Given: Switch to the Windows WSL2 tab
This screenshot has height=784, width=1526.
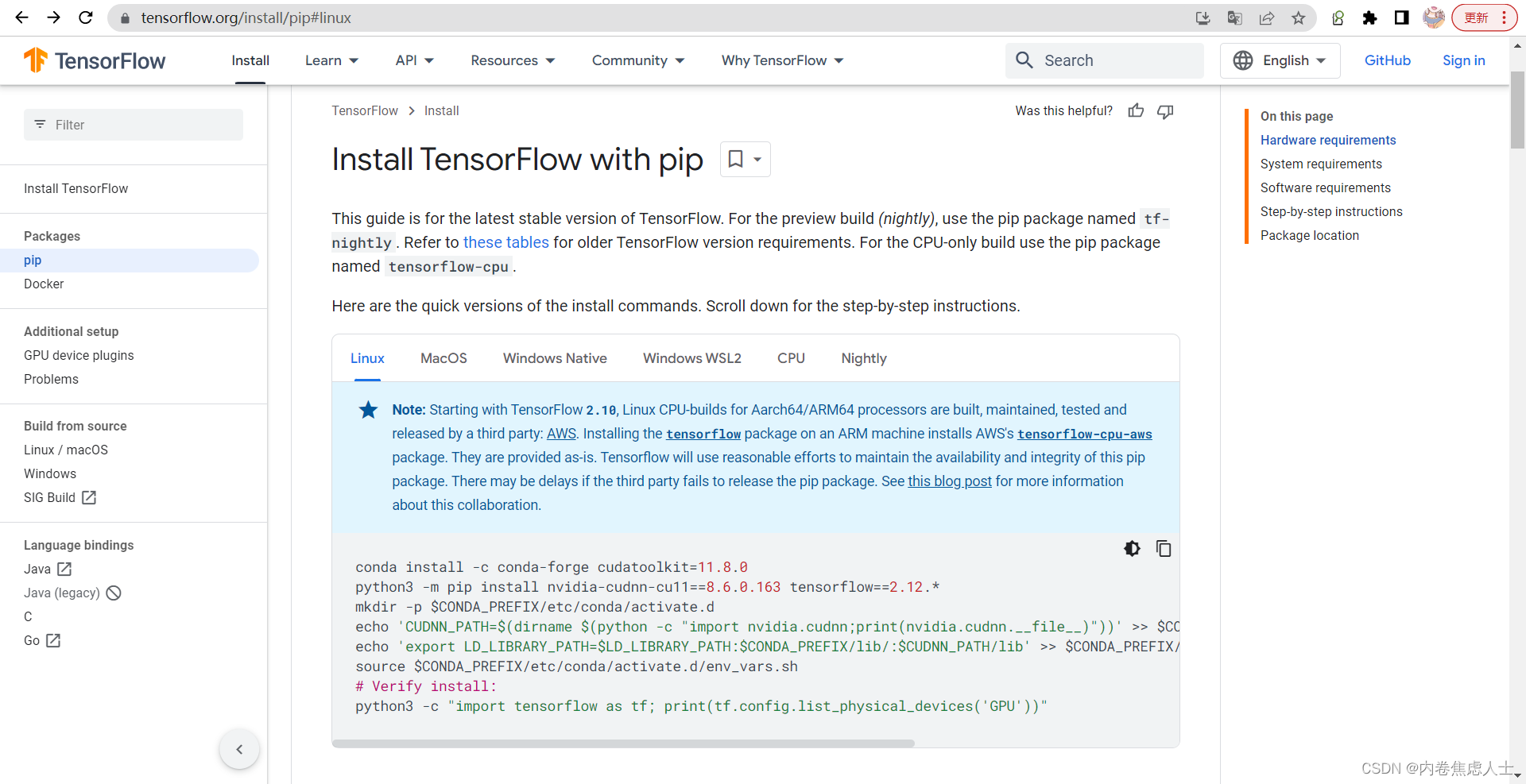Looking at the screenshot, I should [691, 358].
